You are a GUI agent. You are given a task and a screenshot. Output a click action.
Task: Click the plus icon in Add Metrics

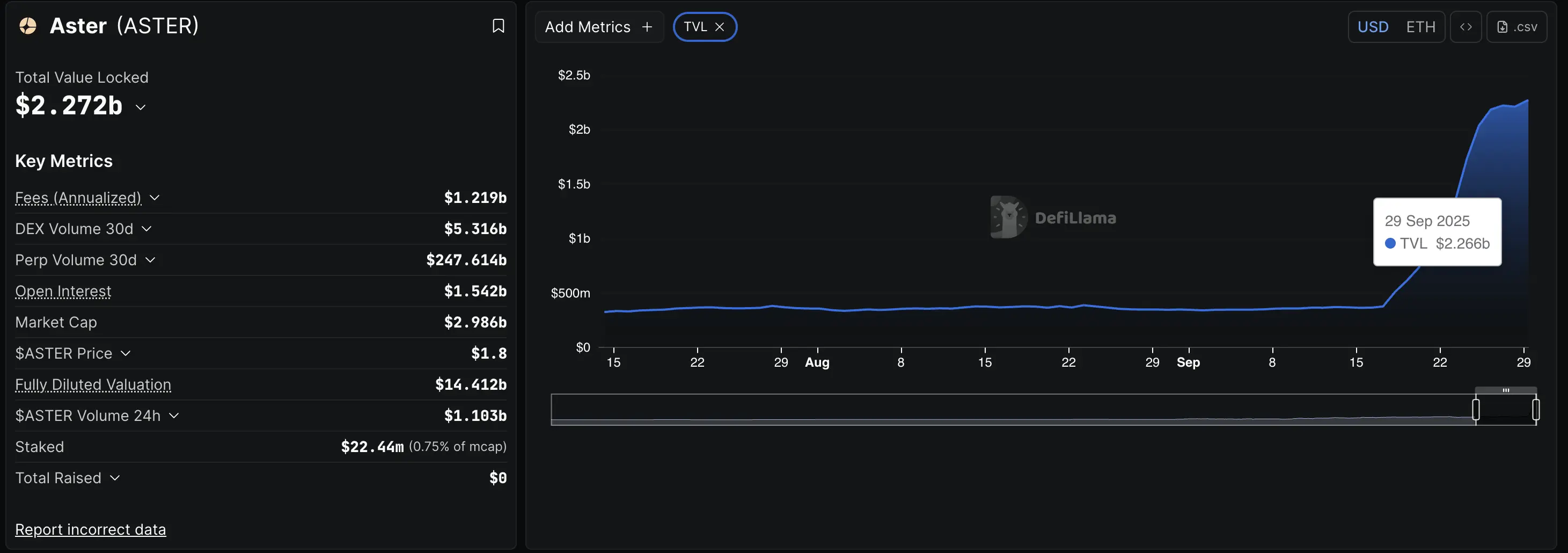(647, 27)
